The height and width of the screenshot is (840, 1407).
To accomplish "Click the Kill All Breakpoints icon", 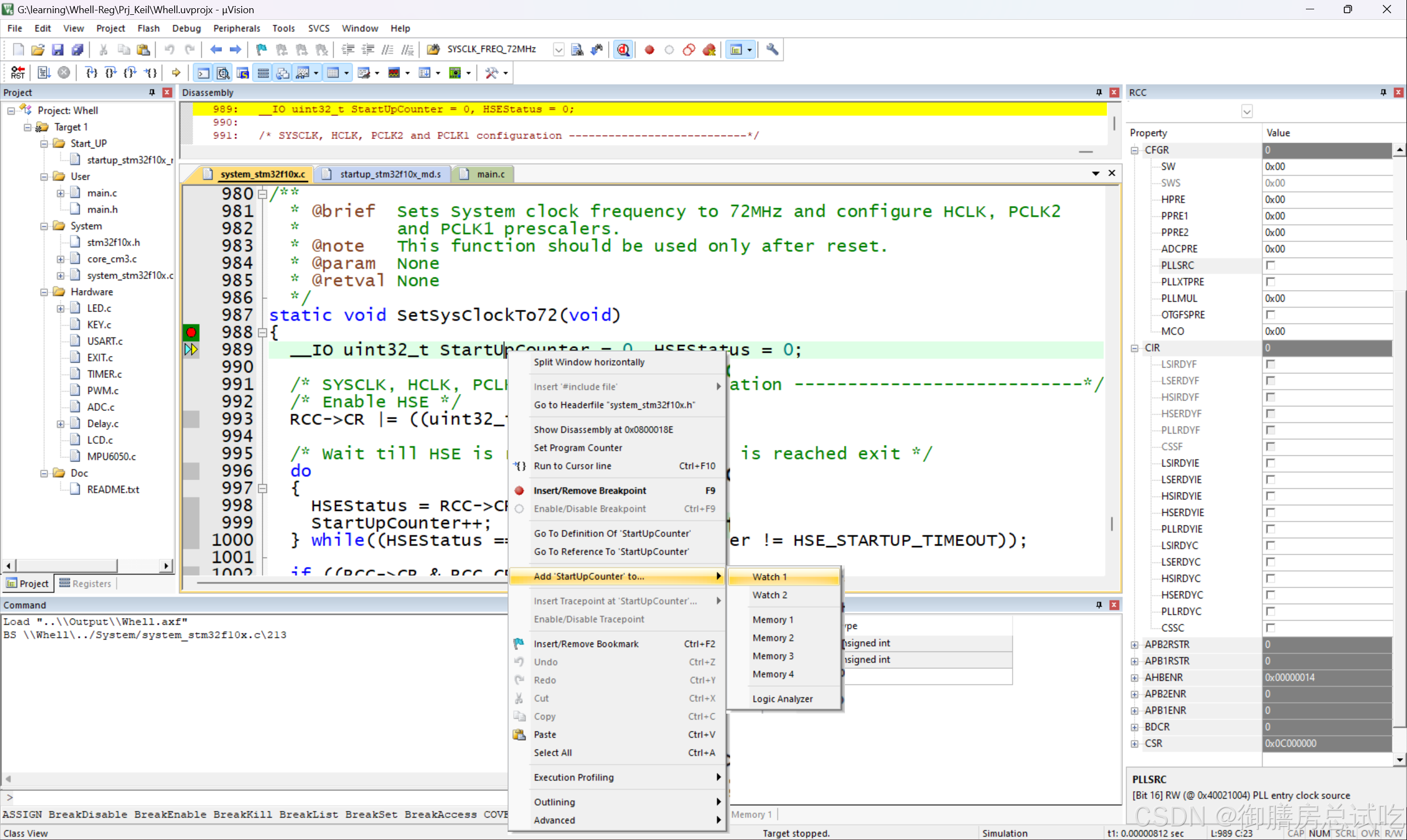I will click(709, 49).
